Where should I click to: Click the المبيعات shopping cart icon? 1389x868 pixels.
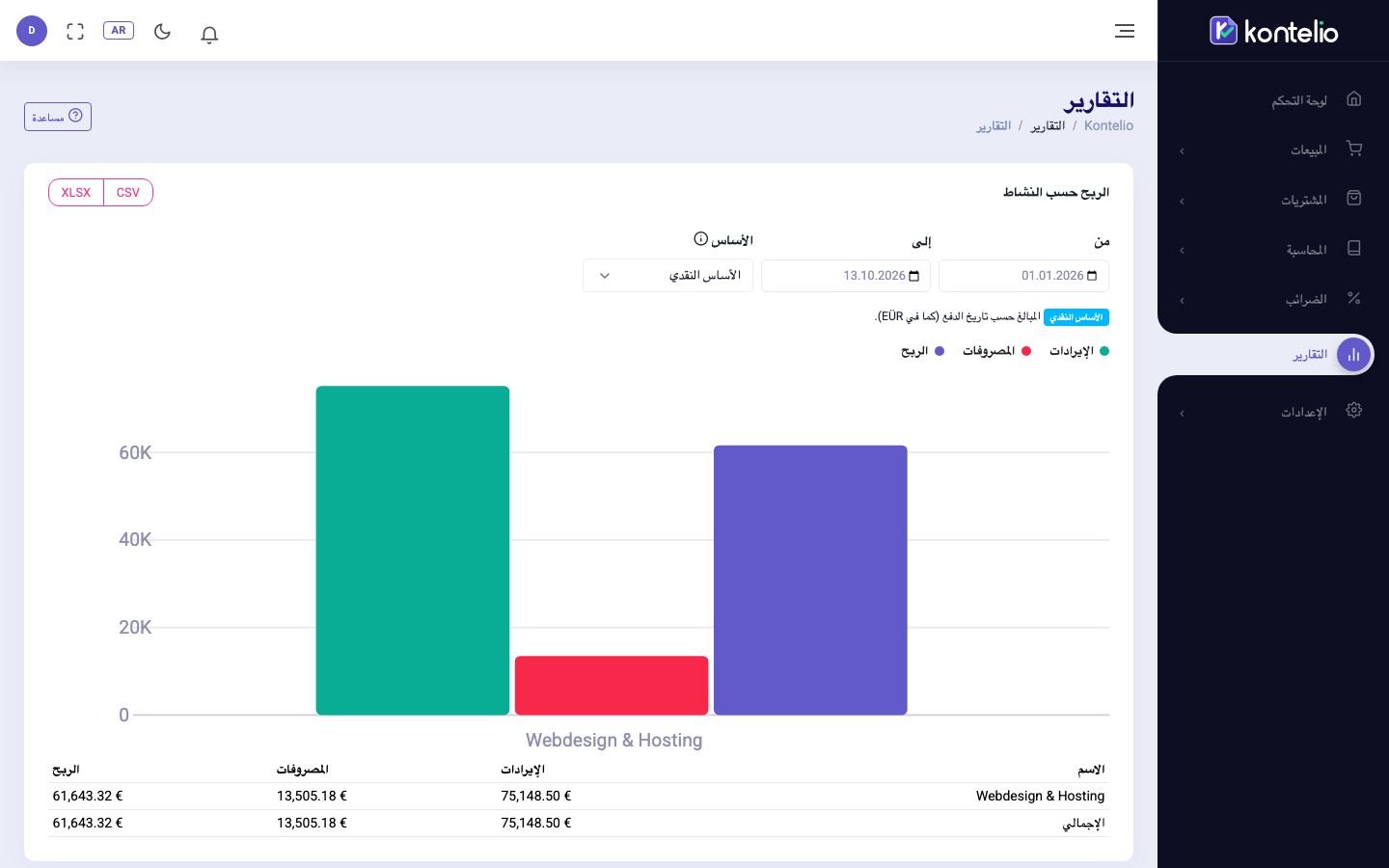pyautogui.click(x=1354, y=149)
